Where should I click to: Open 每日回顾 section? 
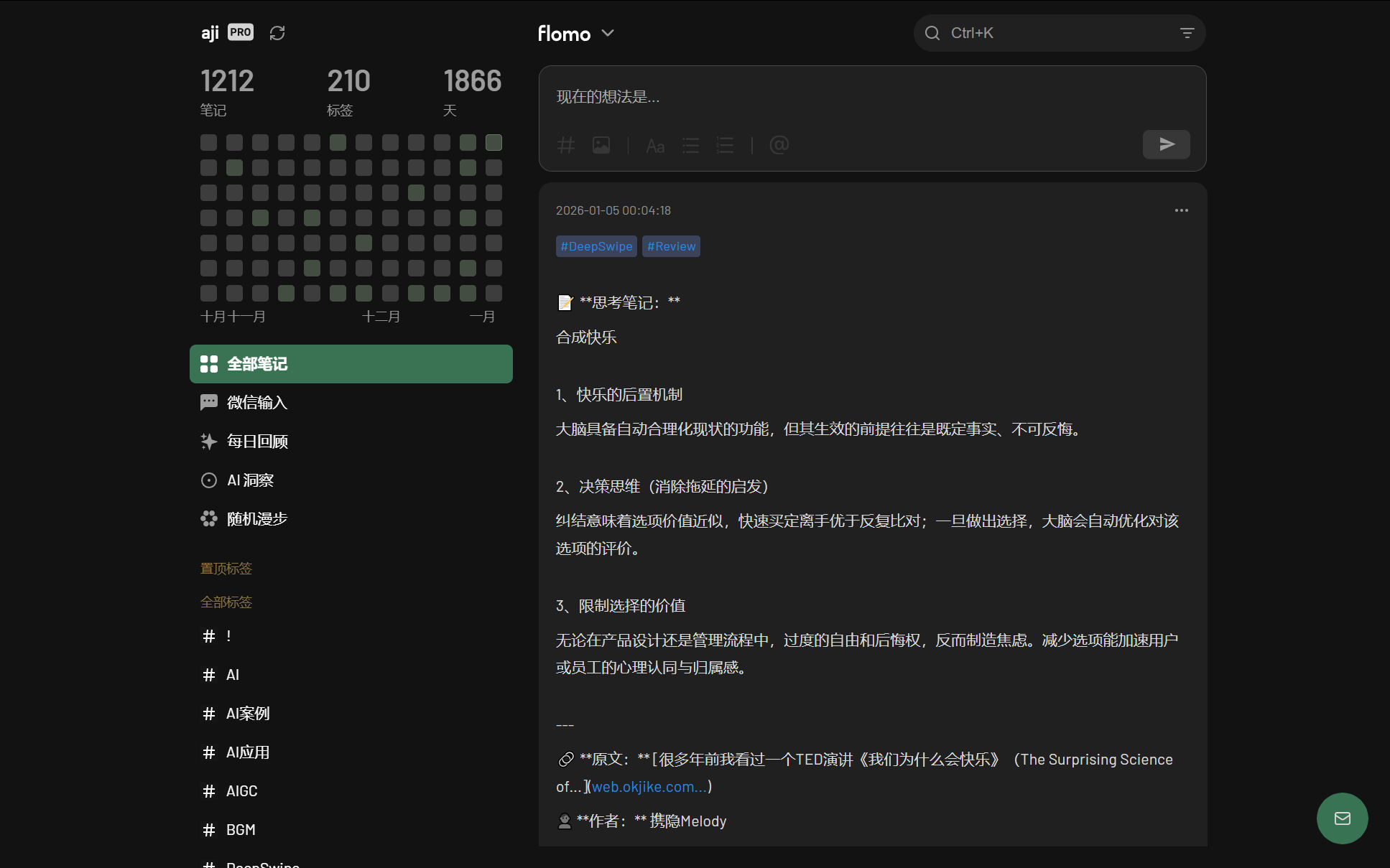[x=257, y=442]
